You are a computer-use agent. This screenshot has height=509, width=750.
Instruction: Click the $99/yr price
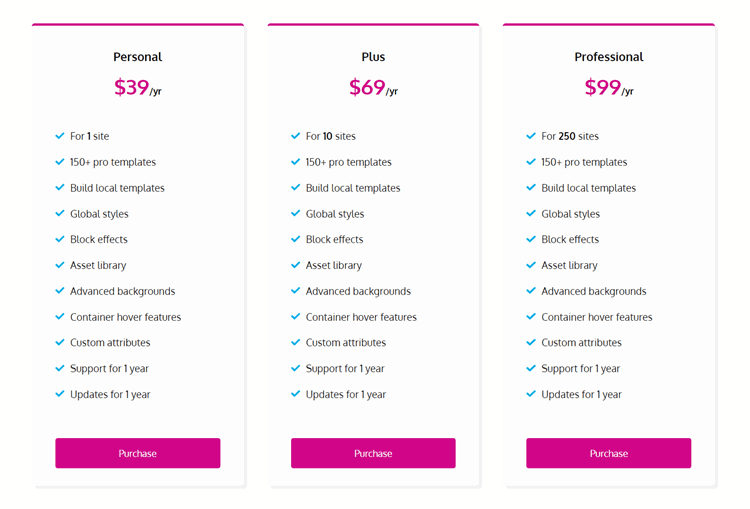tap(609, 88)
